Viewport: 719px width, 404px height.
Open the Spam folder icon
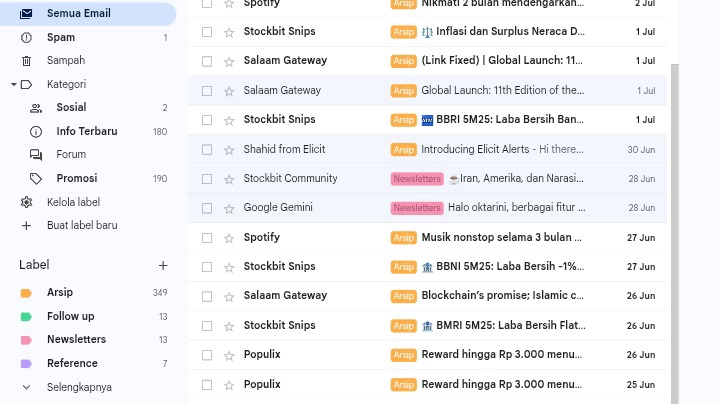click(x=27, y=37)
